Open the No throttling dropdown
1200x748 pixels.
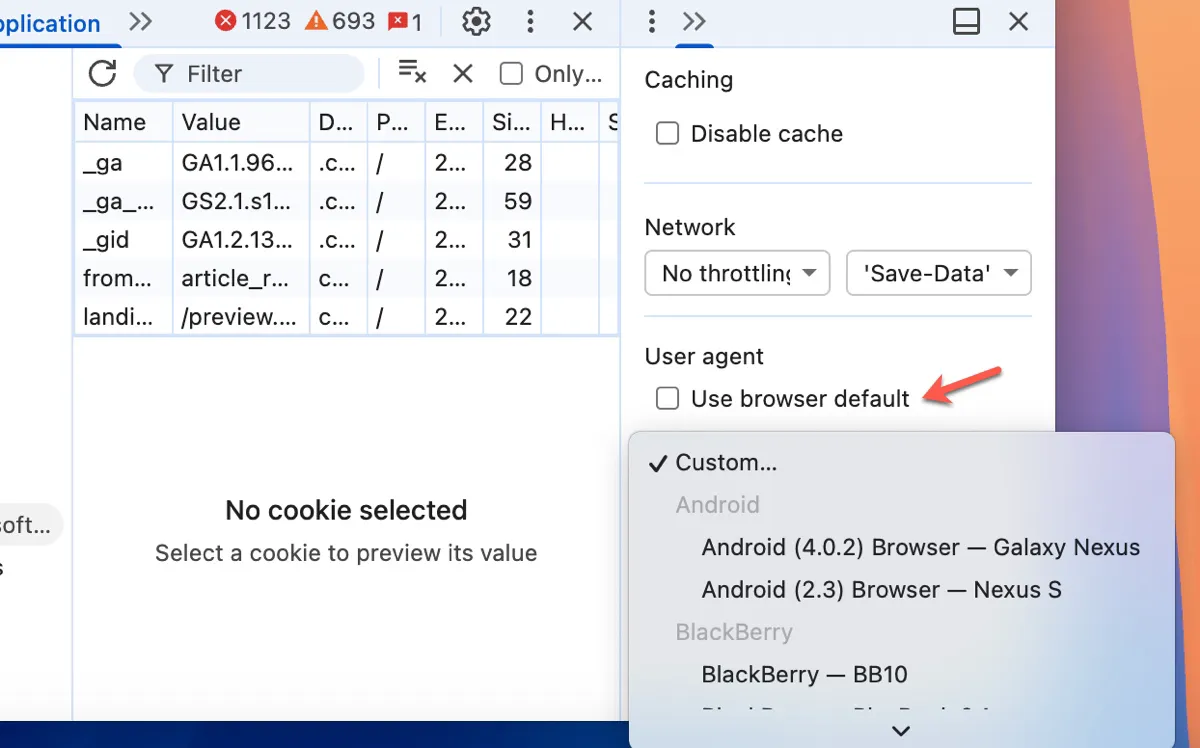point(737,272)
